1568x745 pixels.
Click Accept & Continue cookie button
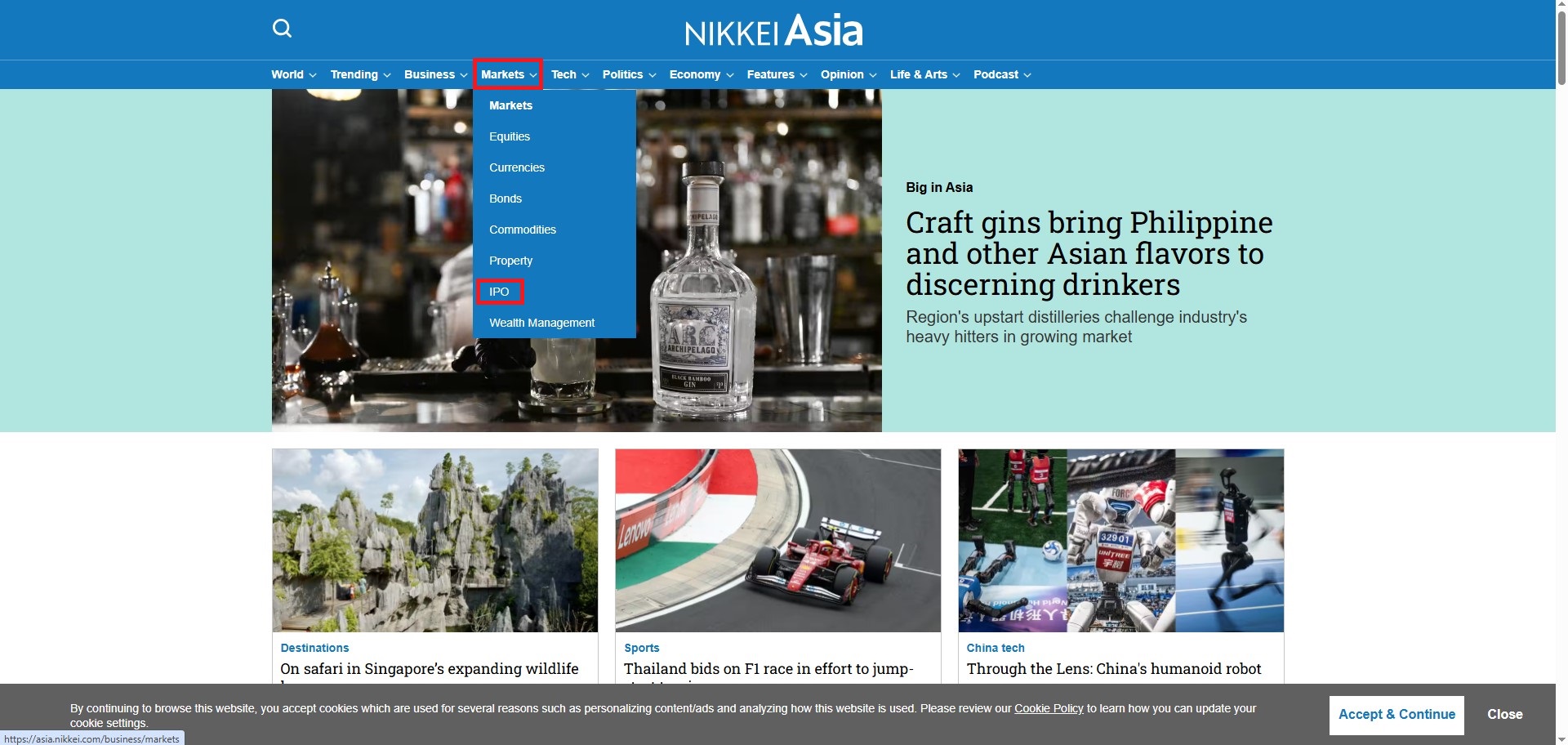1396,715
